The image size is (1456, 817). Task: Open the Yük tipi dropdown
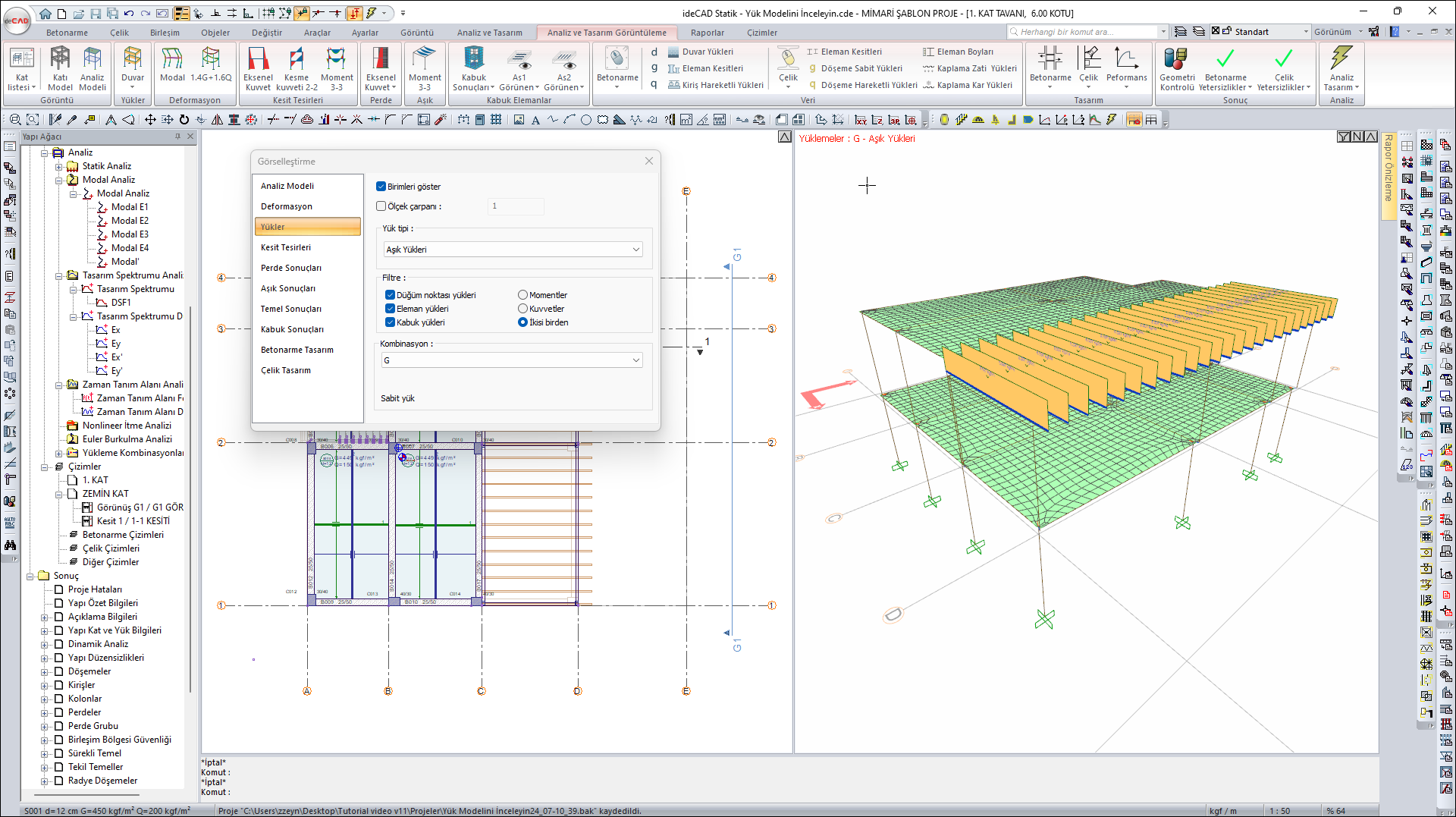pos(513,250)
